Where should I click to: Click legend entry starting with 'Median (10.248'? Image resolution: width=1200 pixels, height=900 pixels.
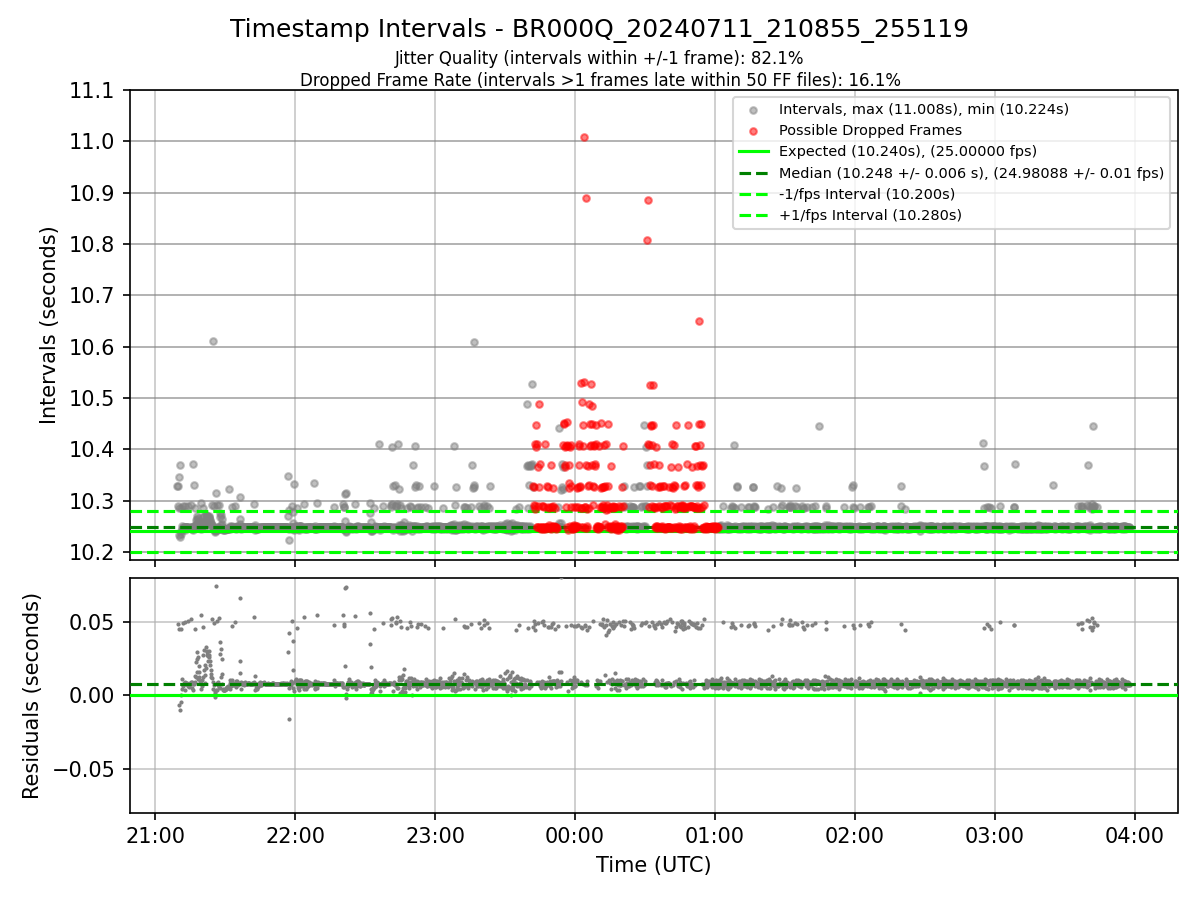click(971, 172)
